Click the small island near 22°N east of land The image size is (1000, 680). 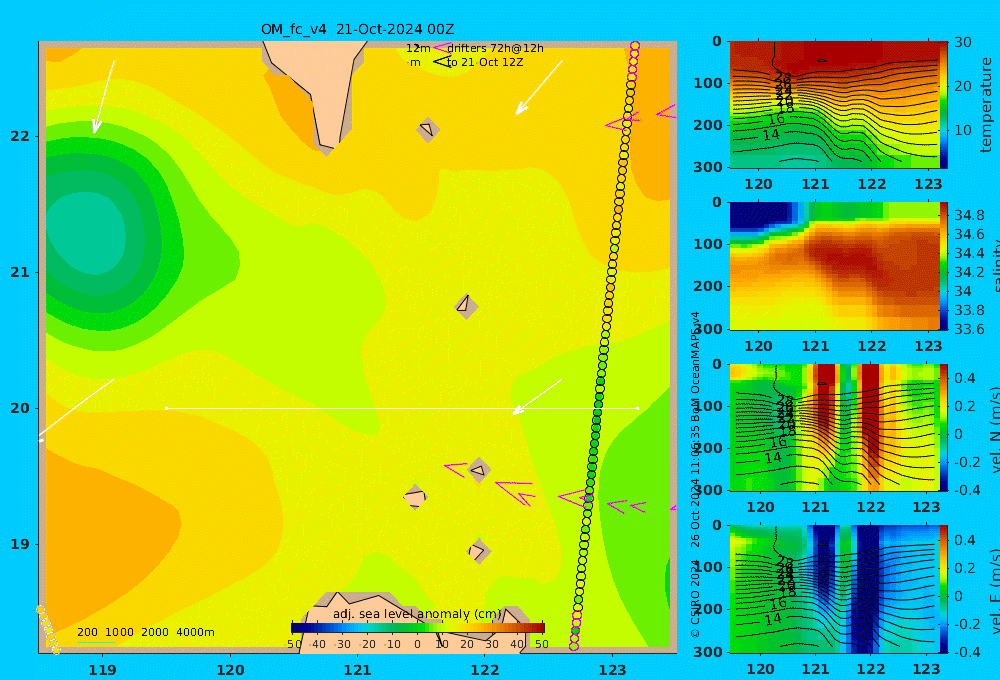[427, 129]
